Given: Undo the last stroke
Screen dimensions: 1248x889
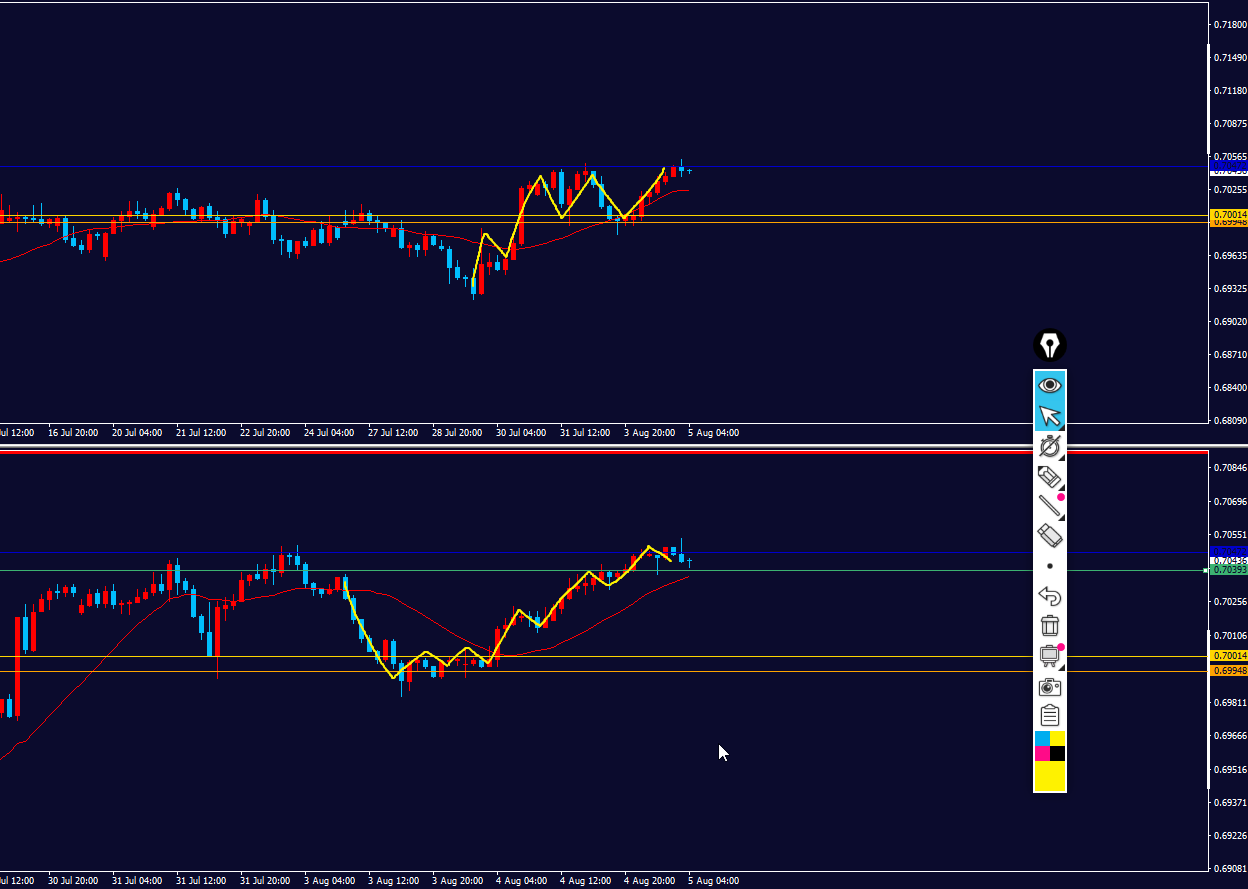Looking at the screenshot, I should [1050, 596].
